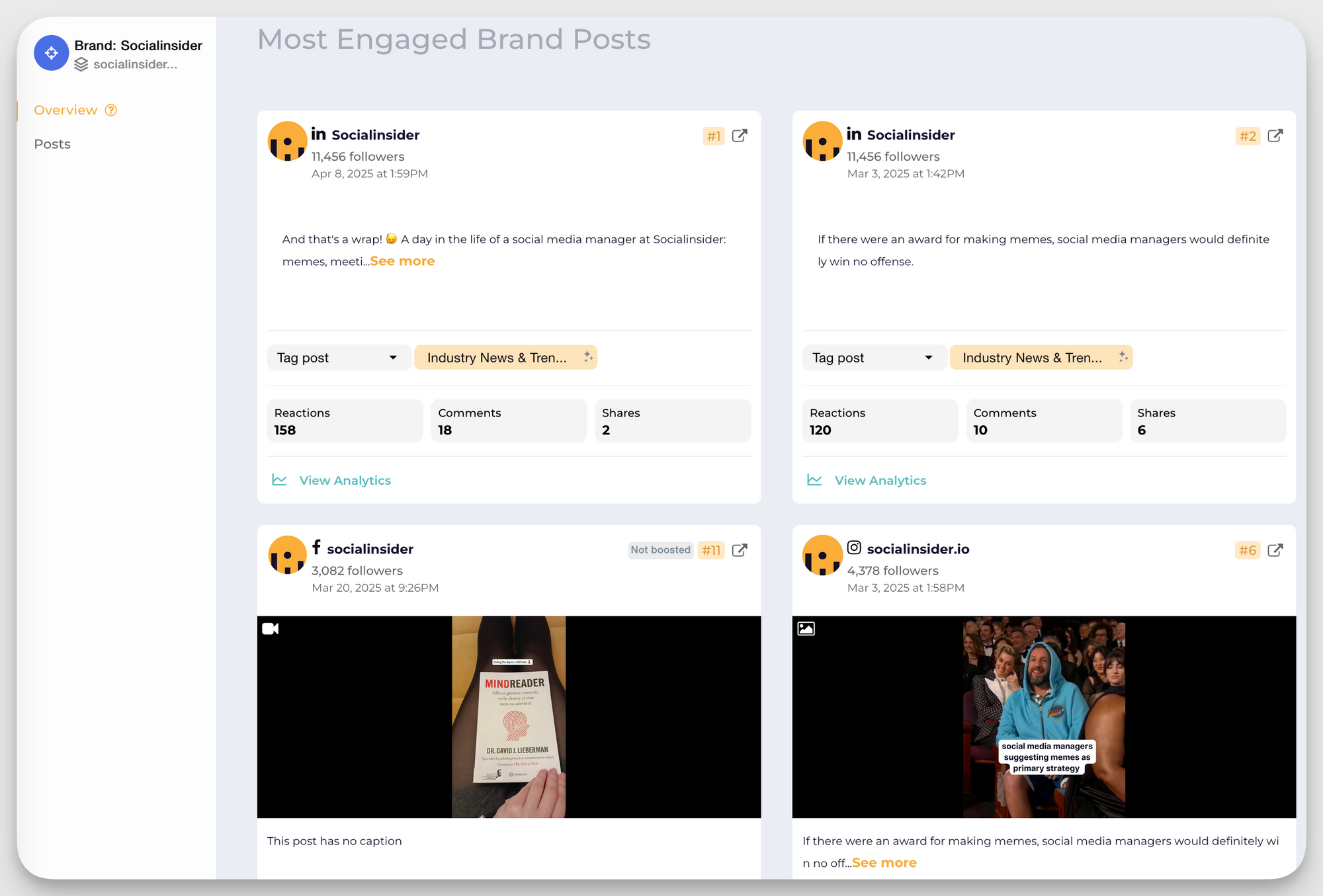Click Comments 10 stat on post #2
1323x896 pixels.
1044,421
